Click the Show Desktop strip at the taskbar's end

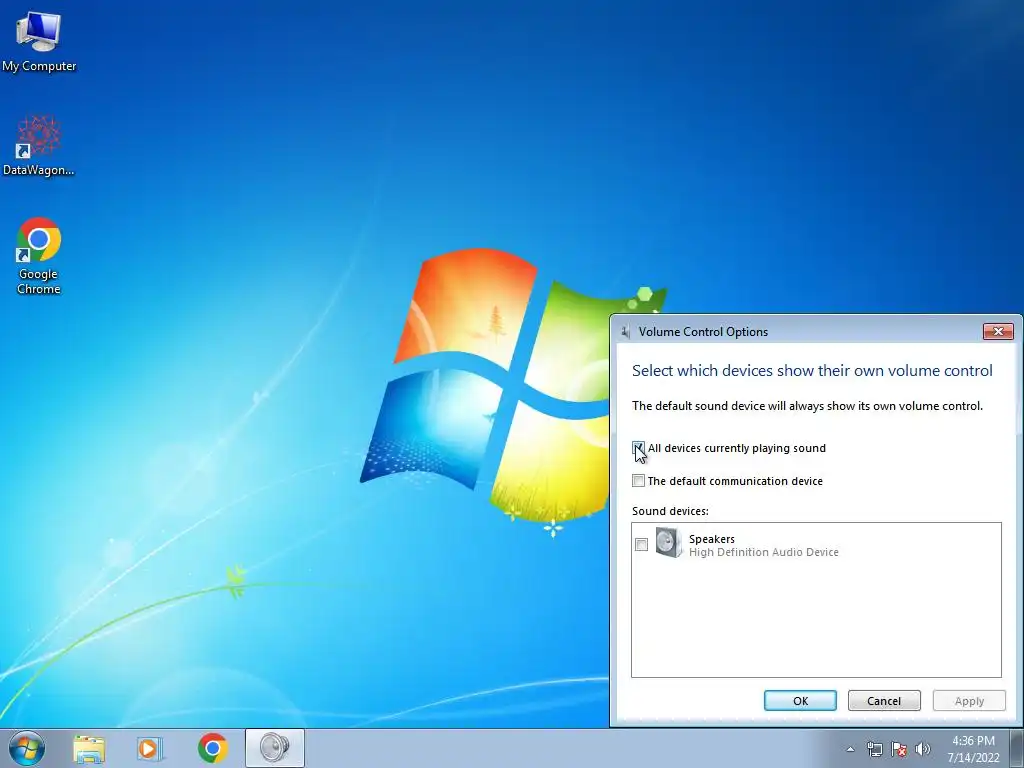1017,748
